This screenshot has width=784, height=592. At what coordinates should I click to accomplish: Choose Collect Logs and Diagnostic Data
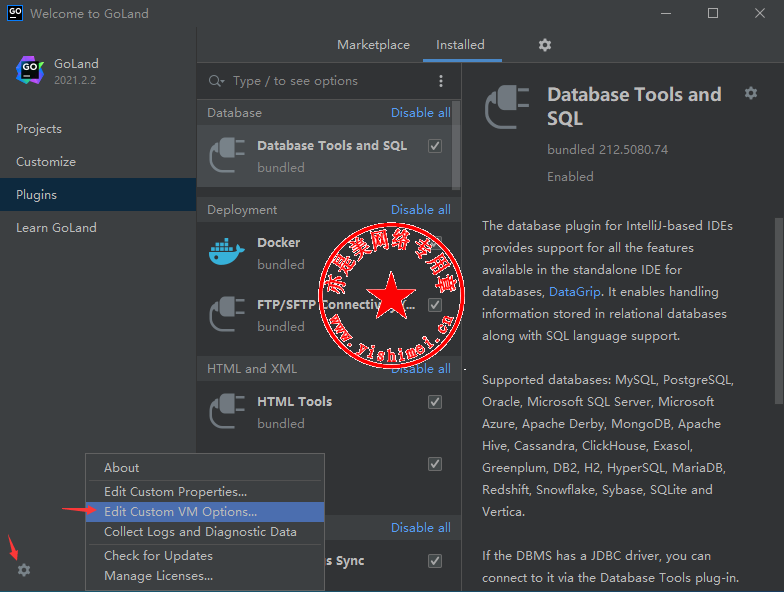point(205,532)
